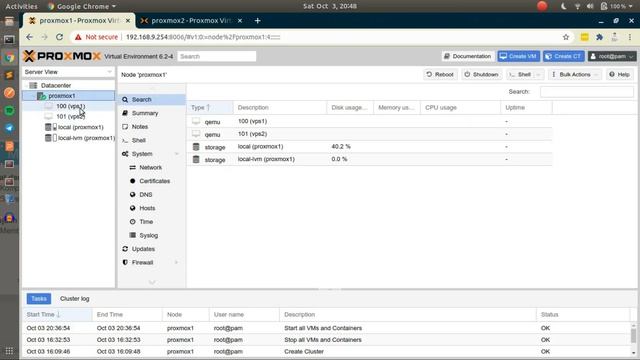Open the Shell button dropdown arrow
The height and width of the screenshot is (360, 640).
(x=538, y=75)
